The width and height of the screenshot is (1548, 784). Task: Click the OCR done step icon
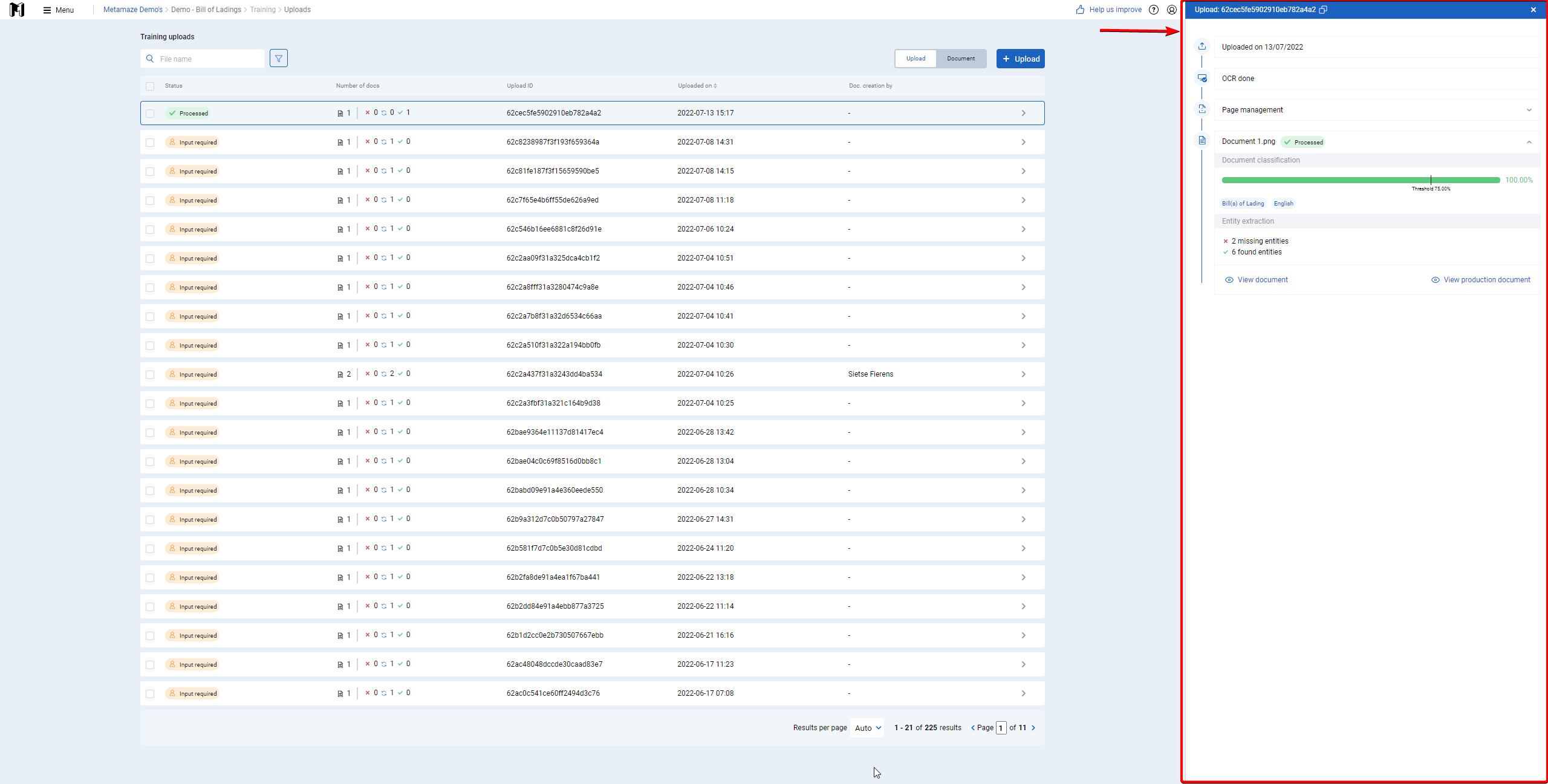tap(1202, 78)
